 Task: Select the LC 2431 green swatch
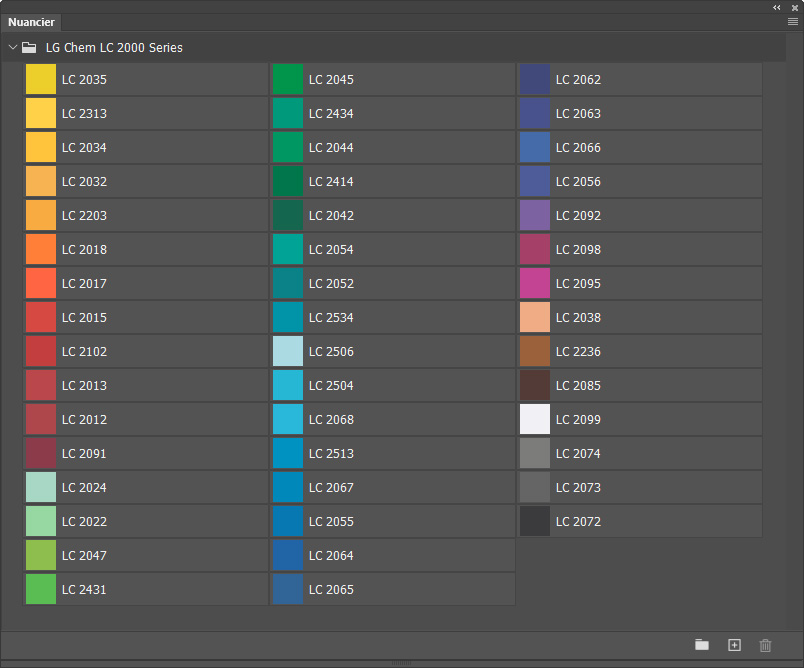41,589
